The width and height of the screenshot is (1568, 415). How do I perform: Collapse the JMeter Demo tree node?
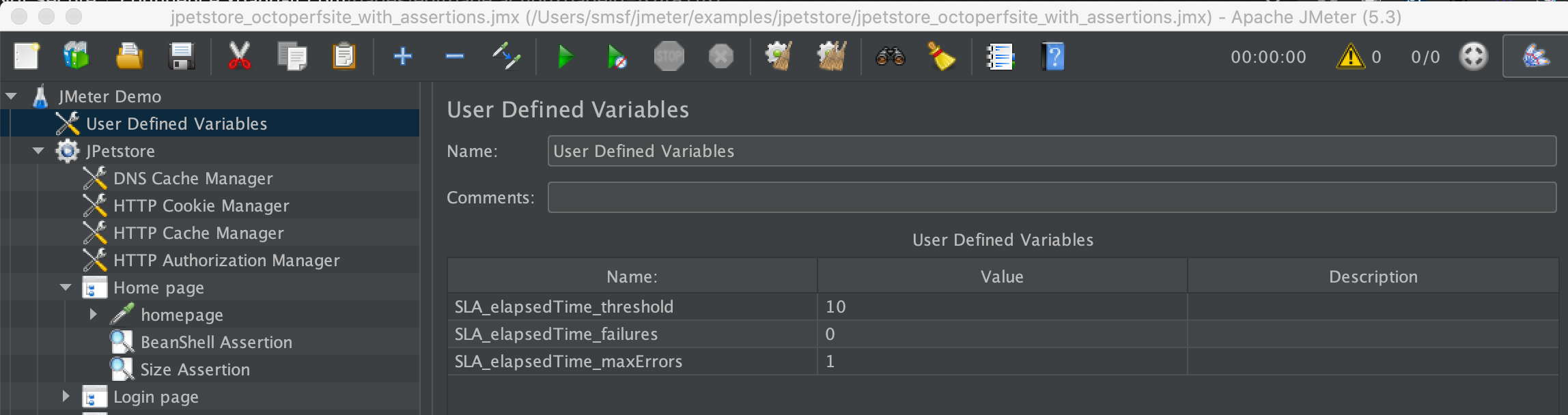coord(11,96)
